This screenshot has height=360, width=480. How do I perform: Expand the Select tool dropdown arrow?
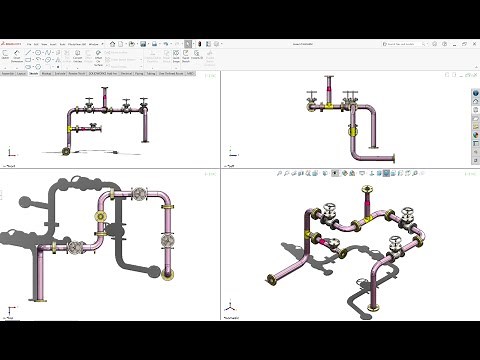pyautogui.click(x=193, y=44)
